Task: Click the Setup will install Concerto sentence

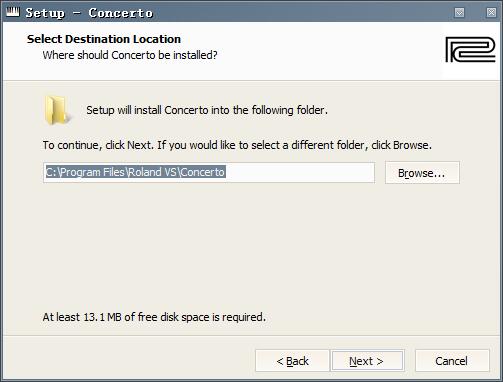Action: [207, 110]
